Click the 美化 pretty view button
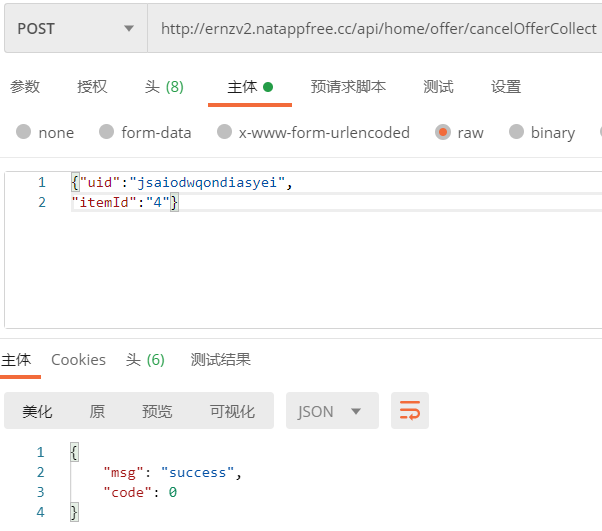This screenshot has width=602, height=531. click(x=38, y=411)
